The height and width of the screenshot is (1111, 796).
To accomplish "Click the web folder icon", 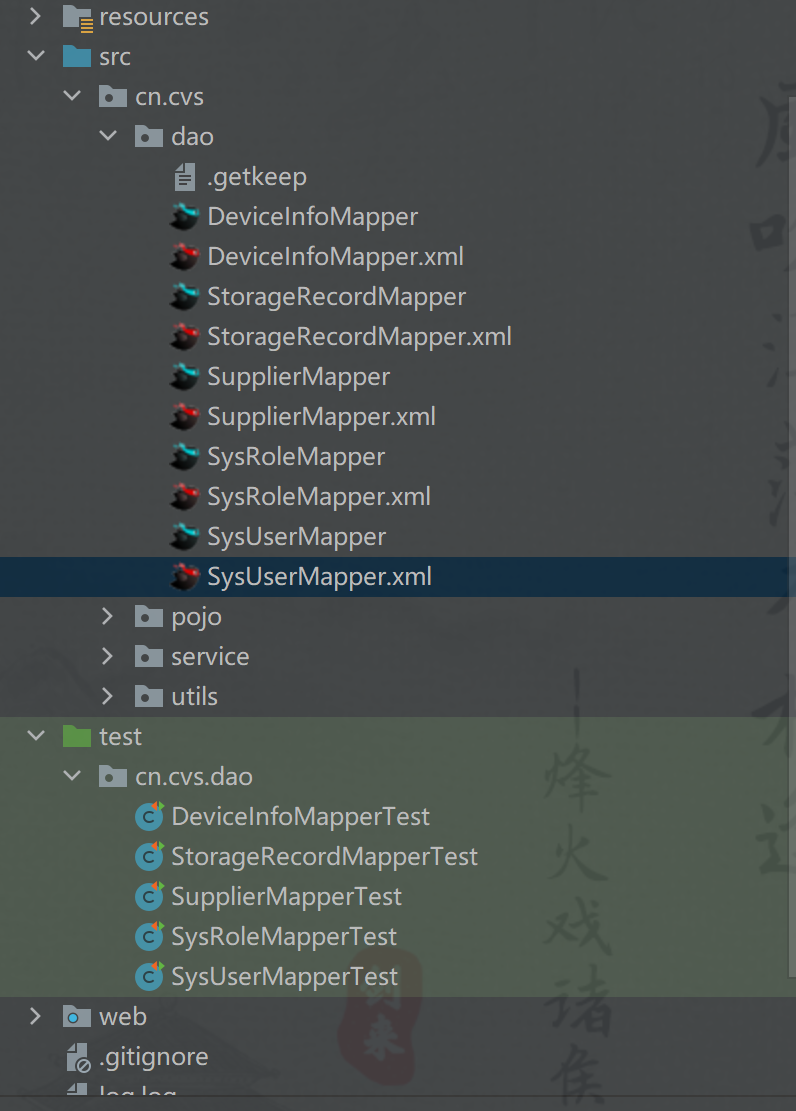I will (77, 1017).
